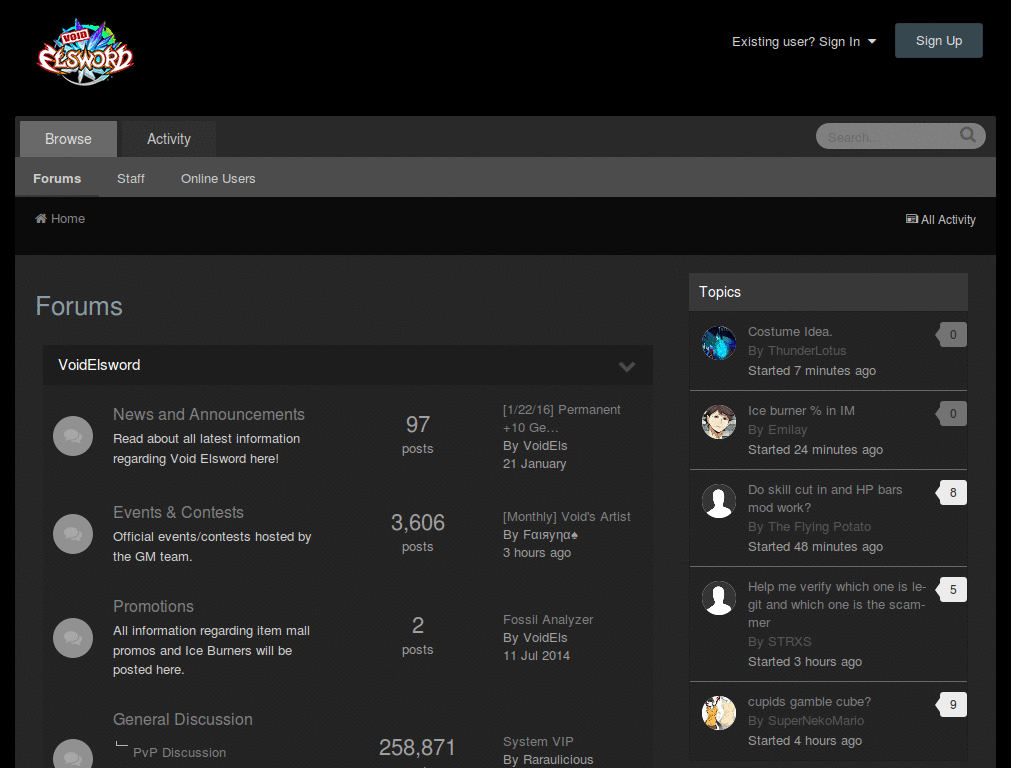
Task: Open the Existing user Sign In dropdown
Action: (804, 41)
